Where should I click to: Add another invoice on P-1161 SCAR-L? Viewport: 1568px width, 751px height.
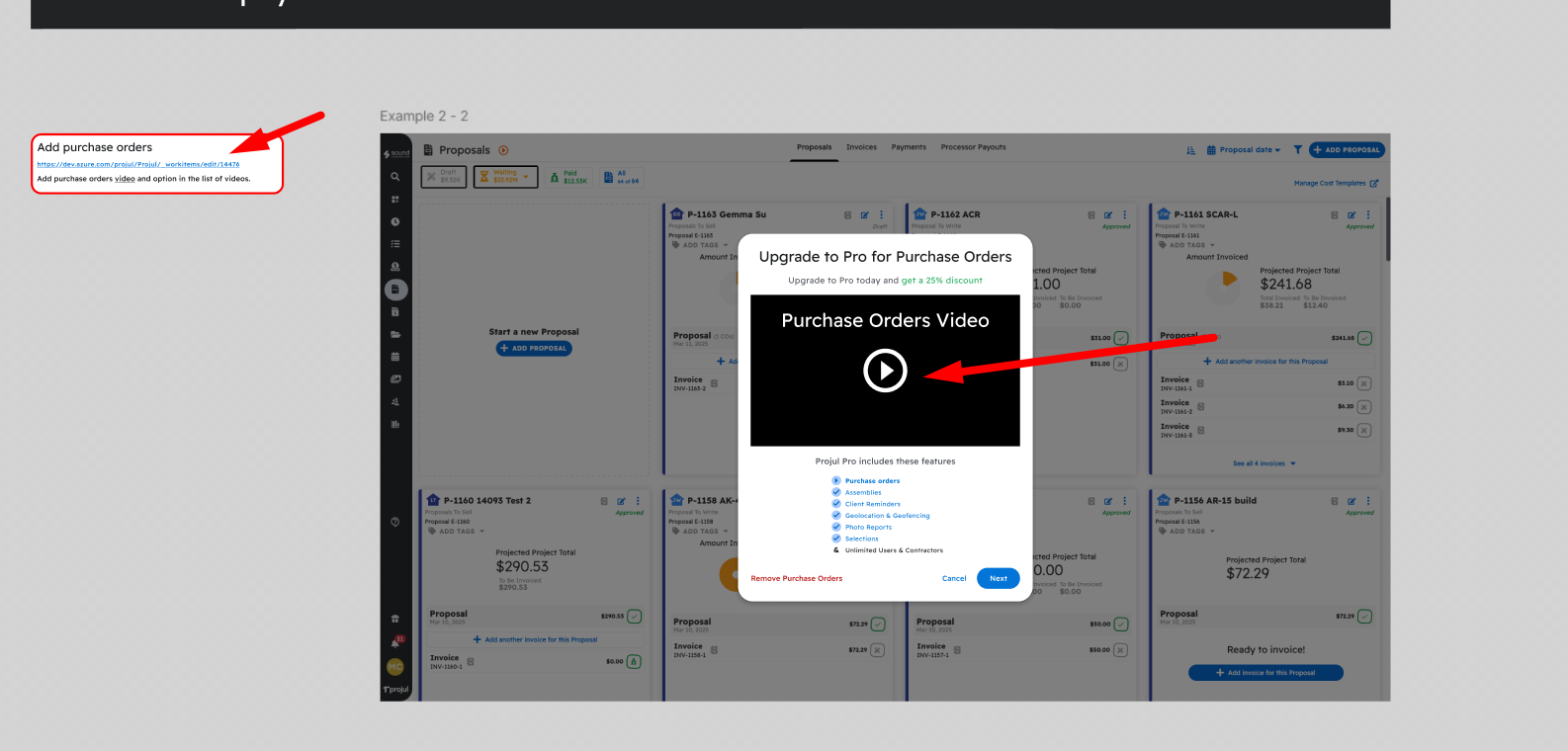click(1265, 362)
